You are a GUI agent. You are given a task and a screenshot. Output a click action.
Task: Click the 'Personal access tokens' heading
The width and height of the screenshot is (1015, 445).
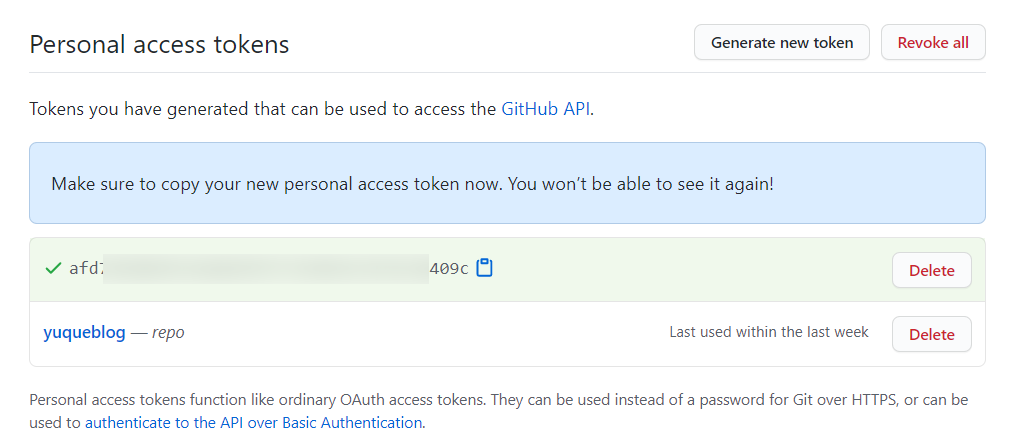(159, 45)
